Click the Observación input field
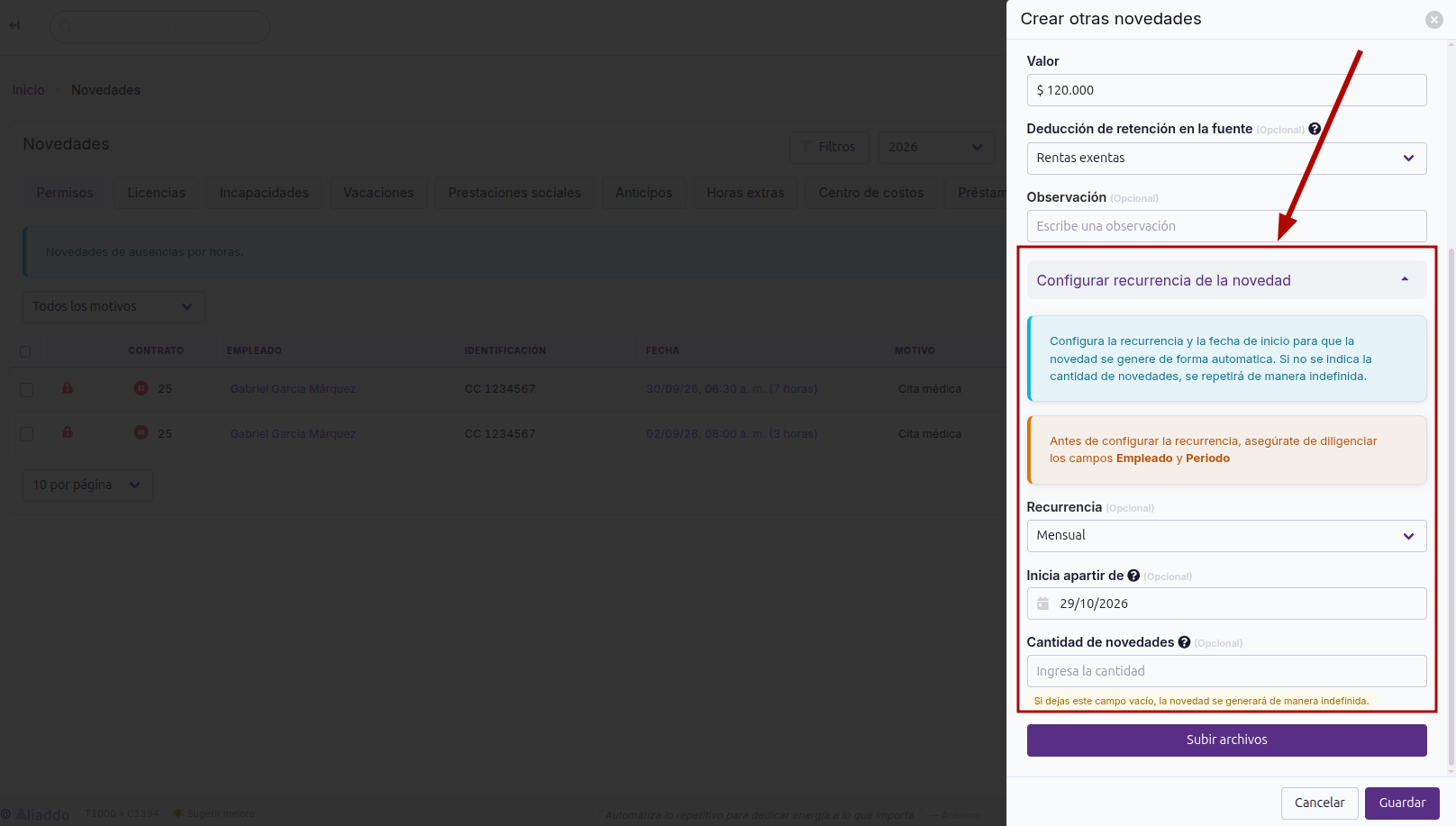 (1226, 226)
